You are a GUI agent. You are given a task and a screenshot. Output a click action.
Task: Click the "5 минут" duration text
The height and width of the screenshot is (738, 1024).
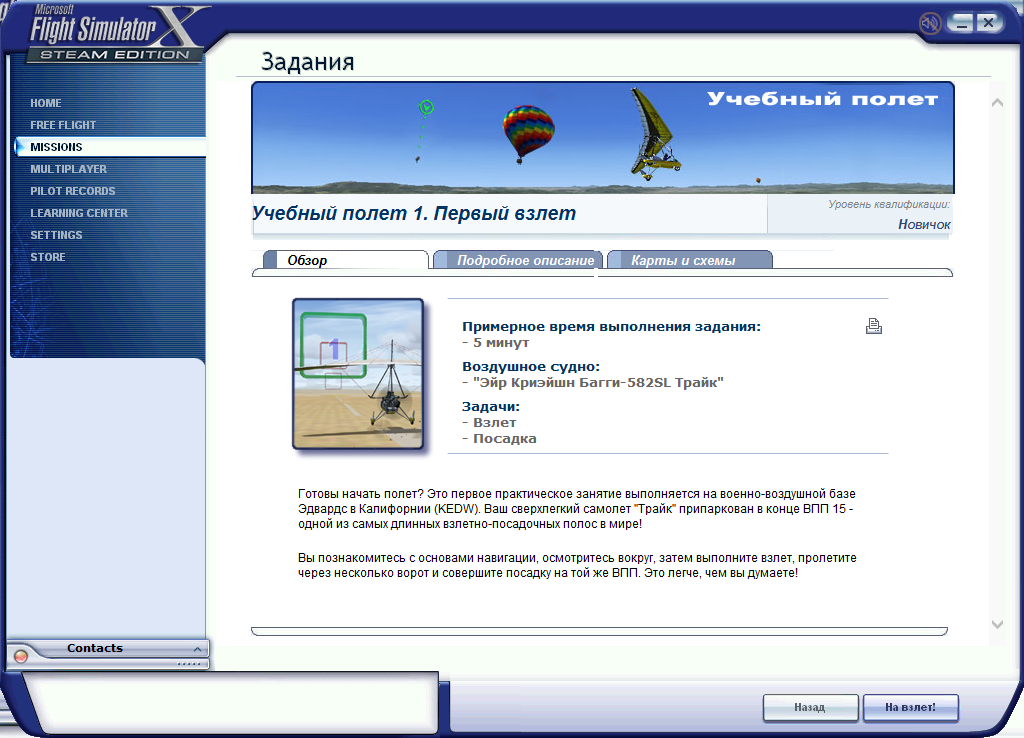tap(501, 343)
